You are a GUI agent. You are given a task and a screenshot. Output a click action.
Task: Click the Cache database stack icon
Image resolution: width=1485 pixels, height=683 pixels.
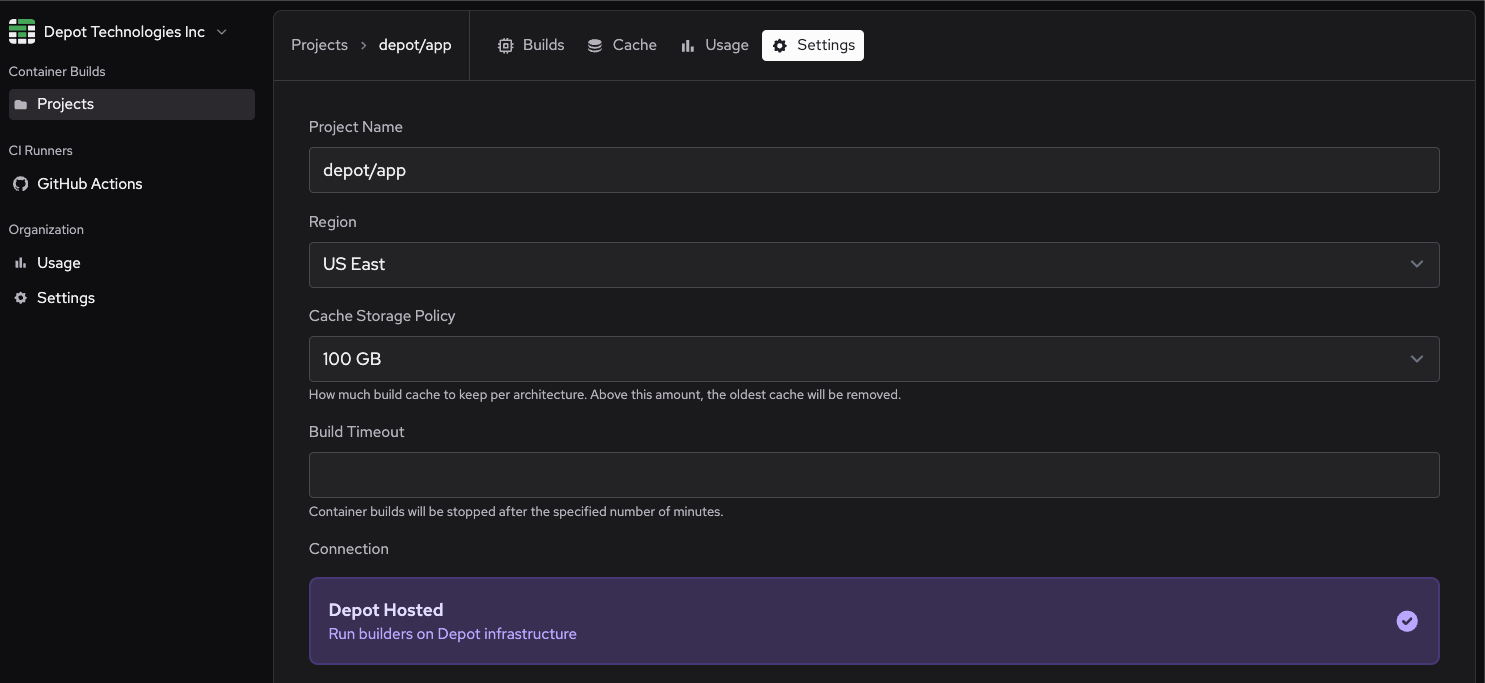pos(595,46)
